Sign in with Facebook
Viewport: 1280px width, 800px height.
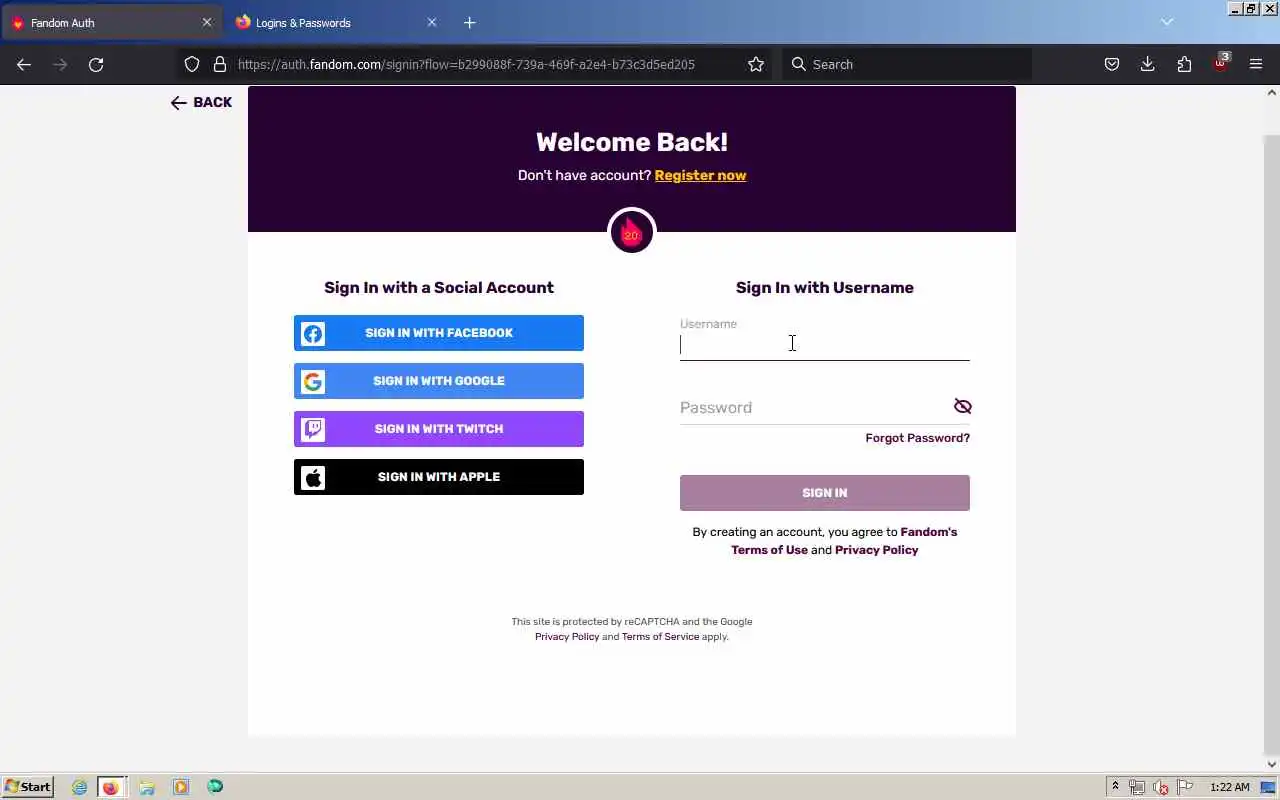(x=439, y=333)
